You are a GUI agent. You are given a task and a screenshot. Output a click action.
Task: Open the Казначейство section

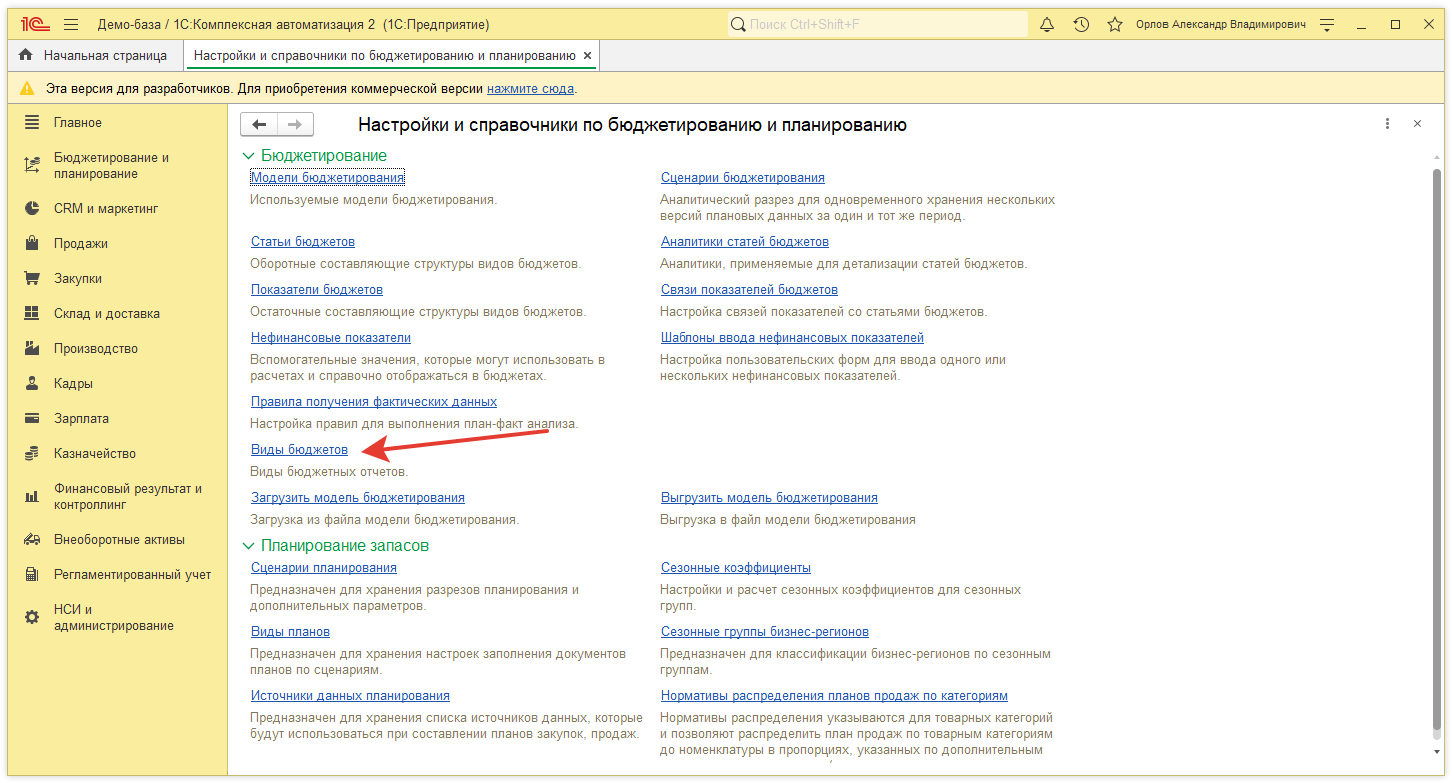(x=94, y=454)
